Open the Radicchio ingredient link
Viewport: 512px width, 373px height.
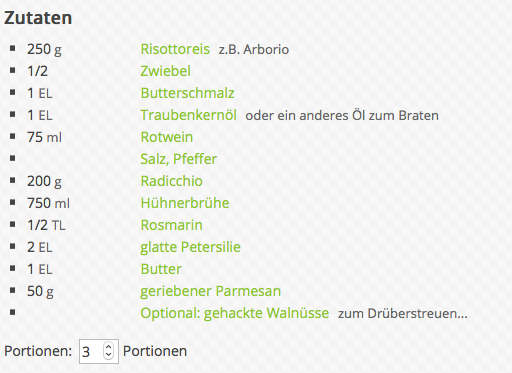(171, 181)
